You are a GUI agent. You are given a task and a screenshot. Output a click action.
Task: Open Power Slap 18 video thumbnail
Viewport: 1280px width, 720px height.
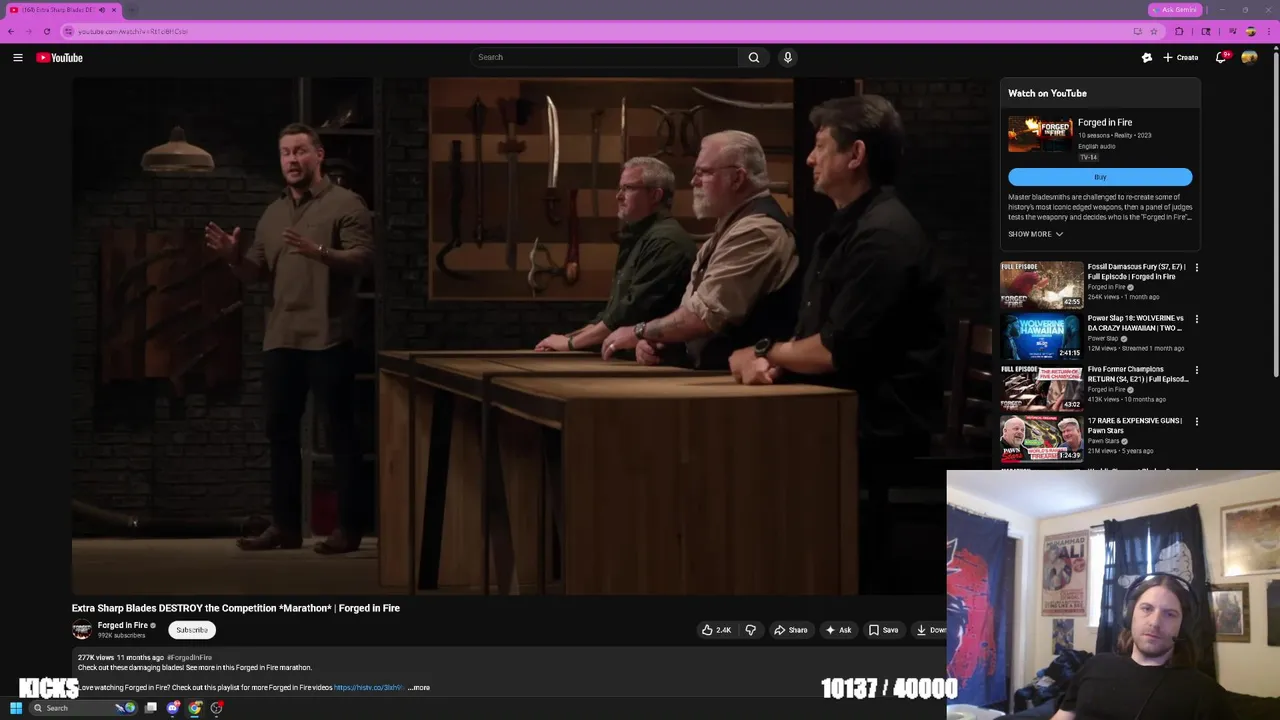point(1041,336)
